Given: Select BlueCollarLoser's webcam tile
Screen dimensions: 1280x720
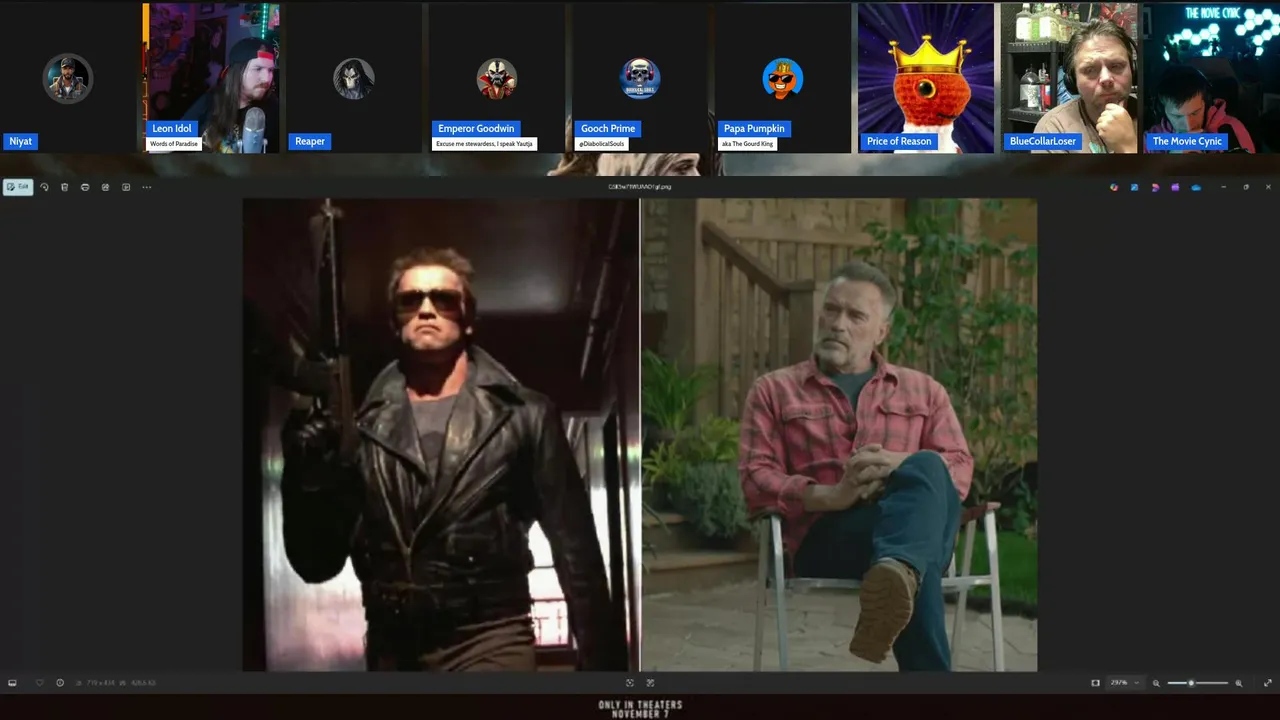Looking at the screenshot, I should (x=1069, y=78).
